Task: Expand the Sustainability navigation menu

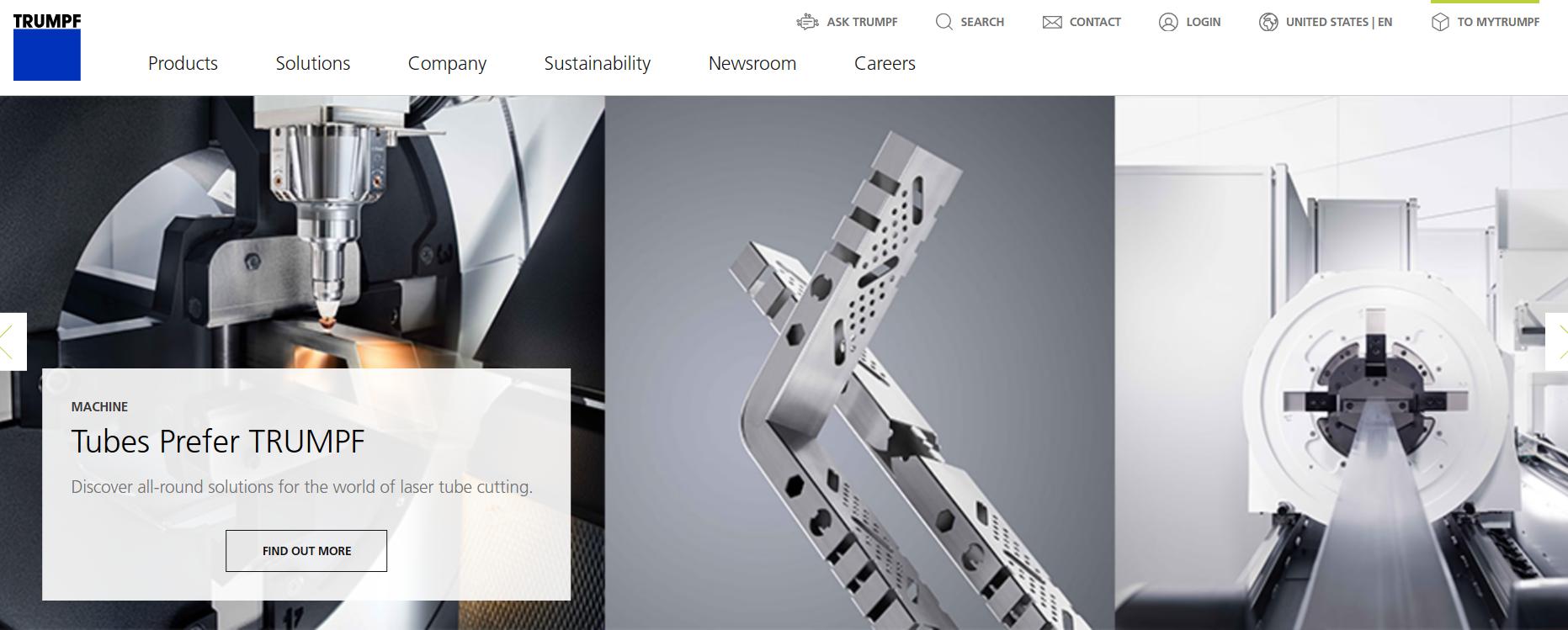Action: (x=598, y=64)
